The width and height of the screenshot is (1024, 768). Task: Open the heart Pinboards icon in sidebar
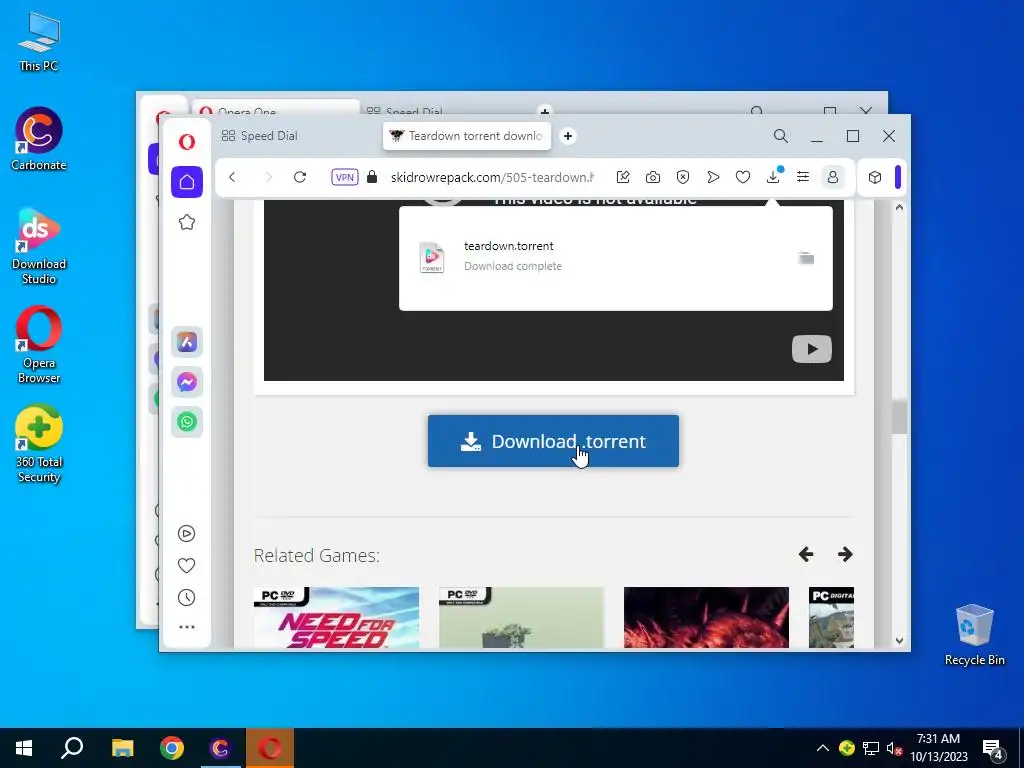tap(186, 566)
